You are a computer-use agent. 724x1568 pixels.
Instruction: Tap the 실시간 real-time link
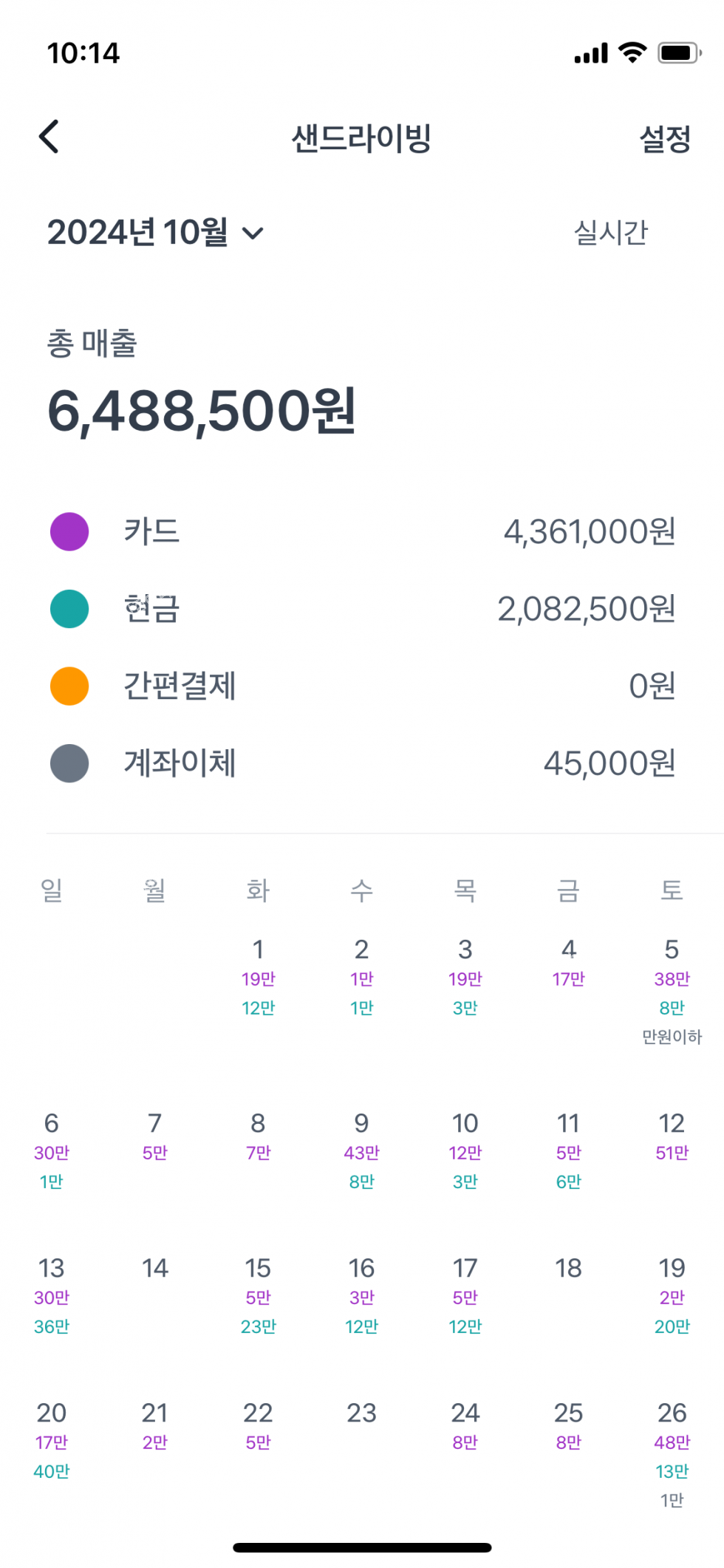click(x=610, y=233)
